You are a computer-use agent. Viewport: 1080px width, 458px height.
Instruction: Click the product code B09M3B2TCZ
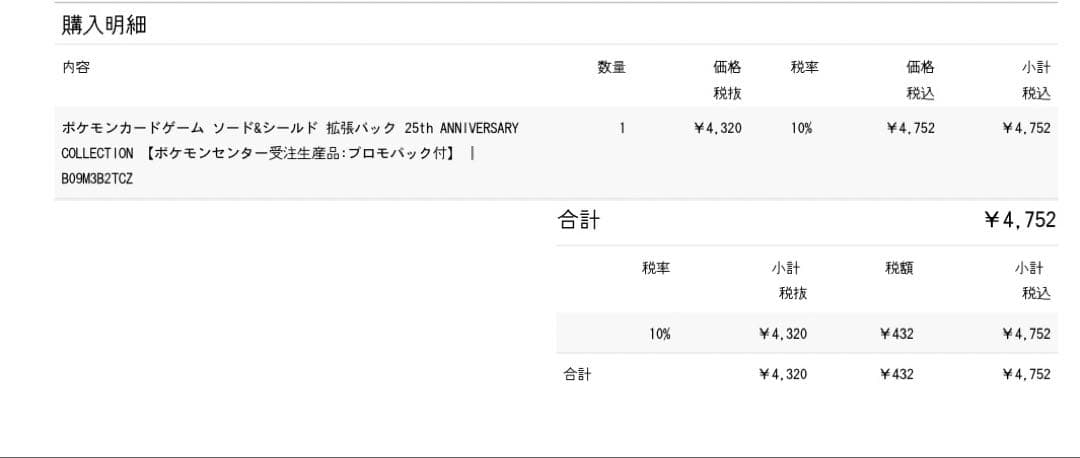point(97,179)
